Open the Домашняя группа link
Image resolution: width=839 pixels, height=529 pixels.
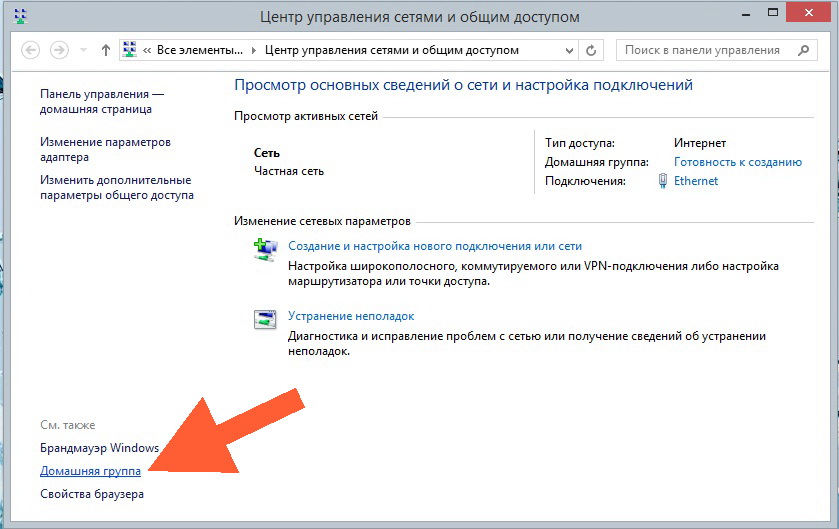[90, 470]
